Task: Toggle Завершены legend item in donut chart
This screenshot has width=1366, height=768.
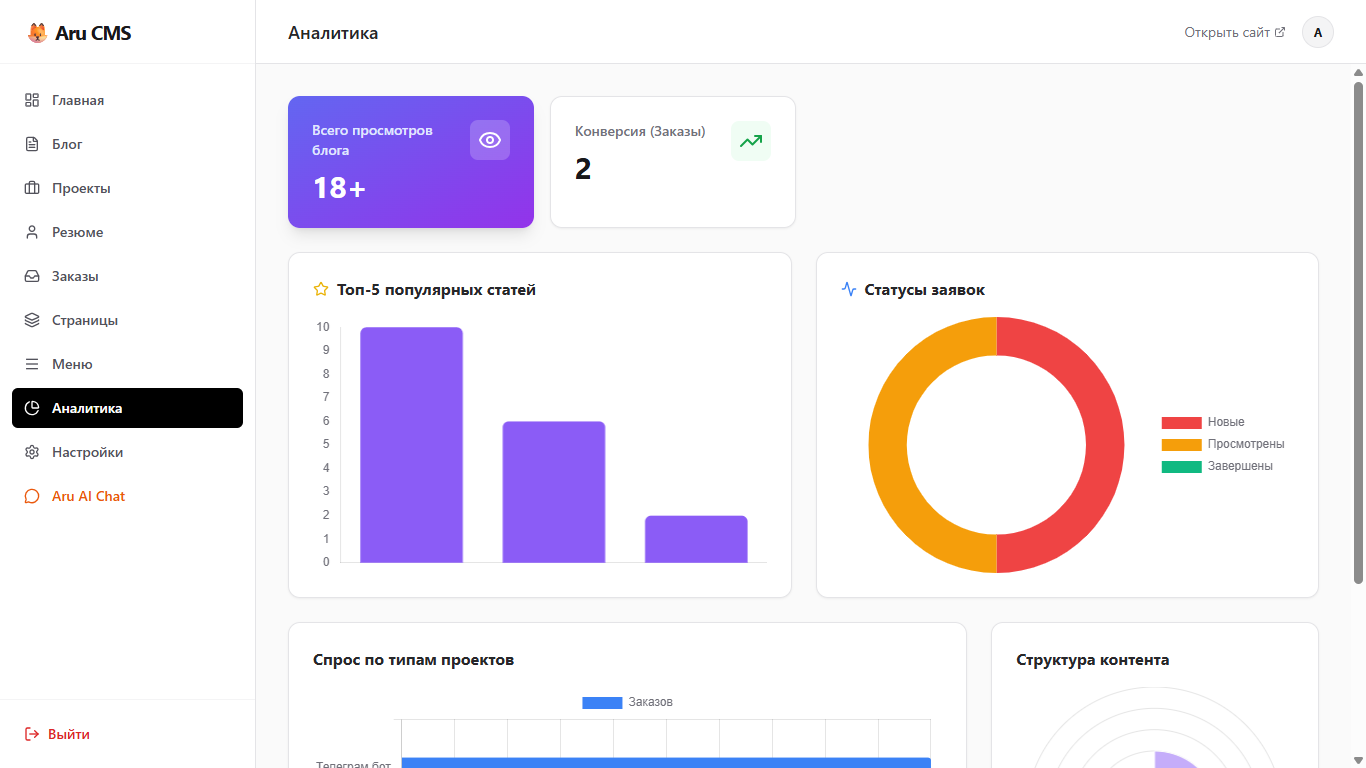Action: pos(1217,466)
